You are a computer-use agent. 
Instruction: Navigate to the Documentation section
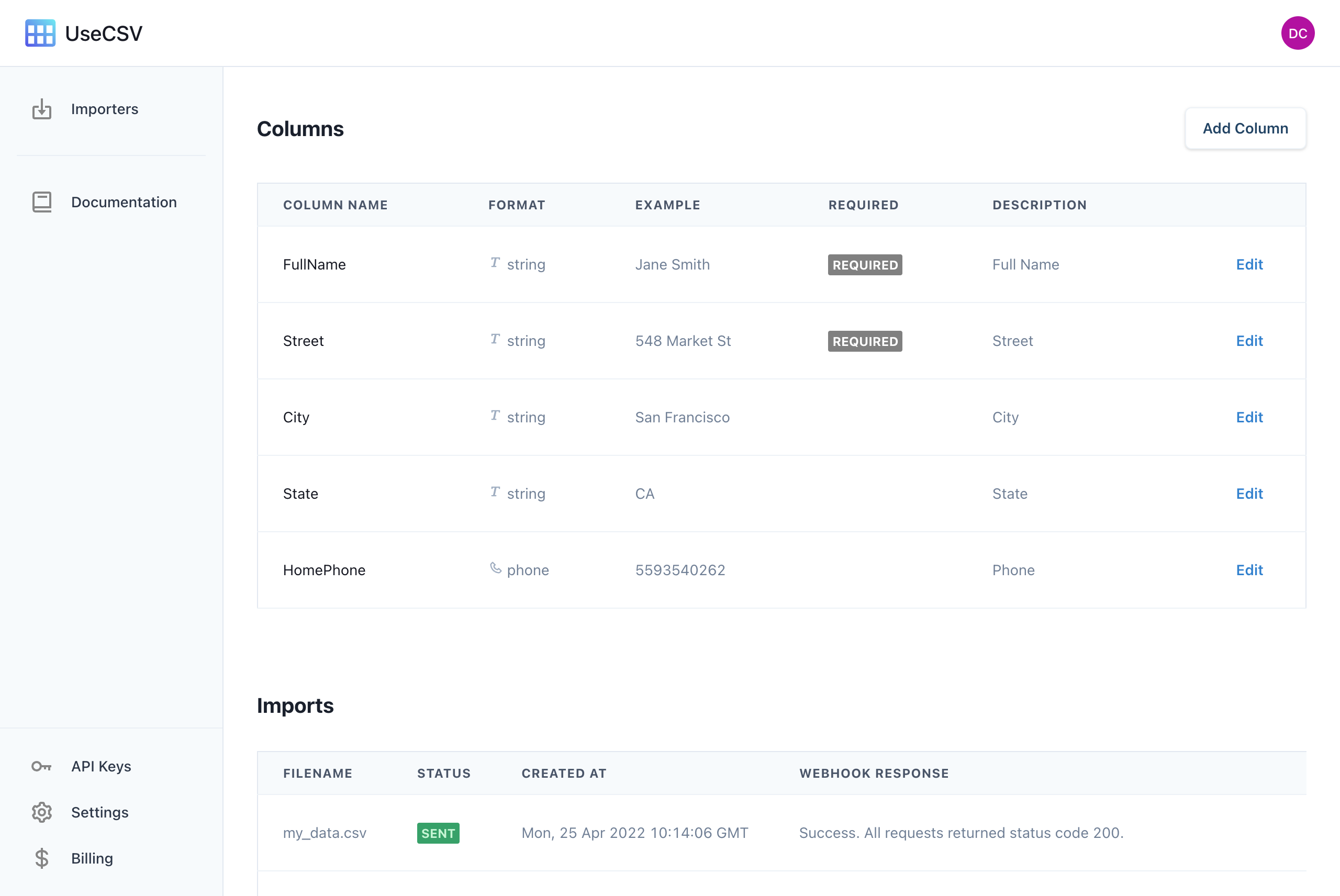(x=124, y=201)
